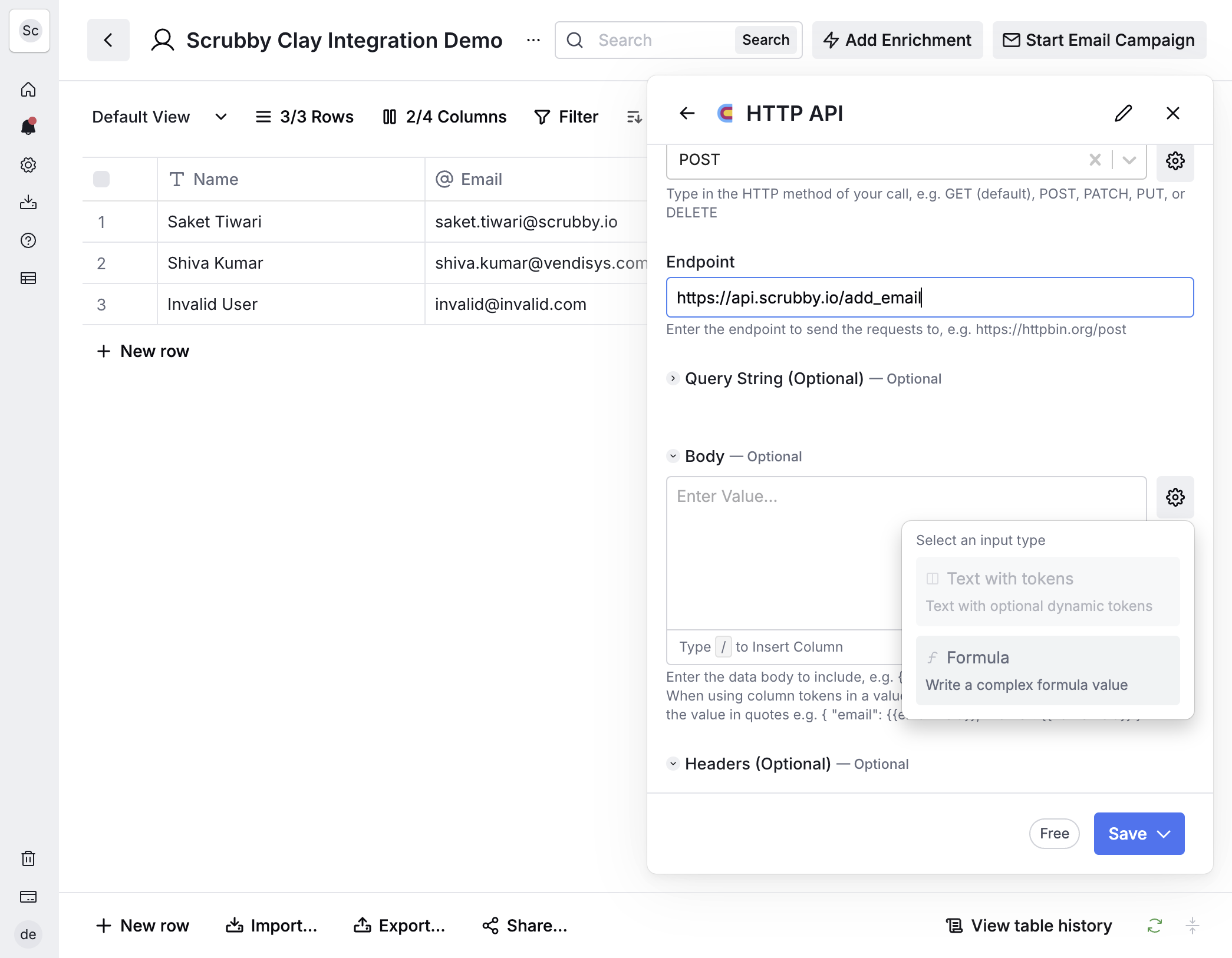Viewport: 1232px width, 958px height.
Task: Open the Default View dropdown
Action: click(x=159, y=117)
